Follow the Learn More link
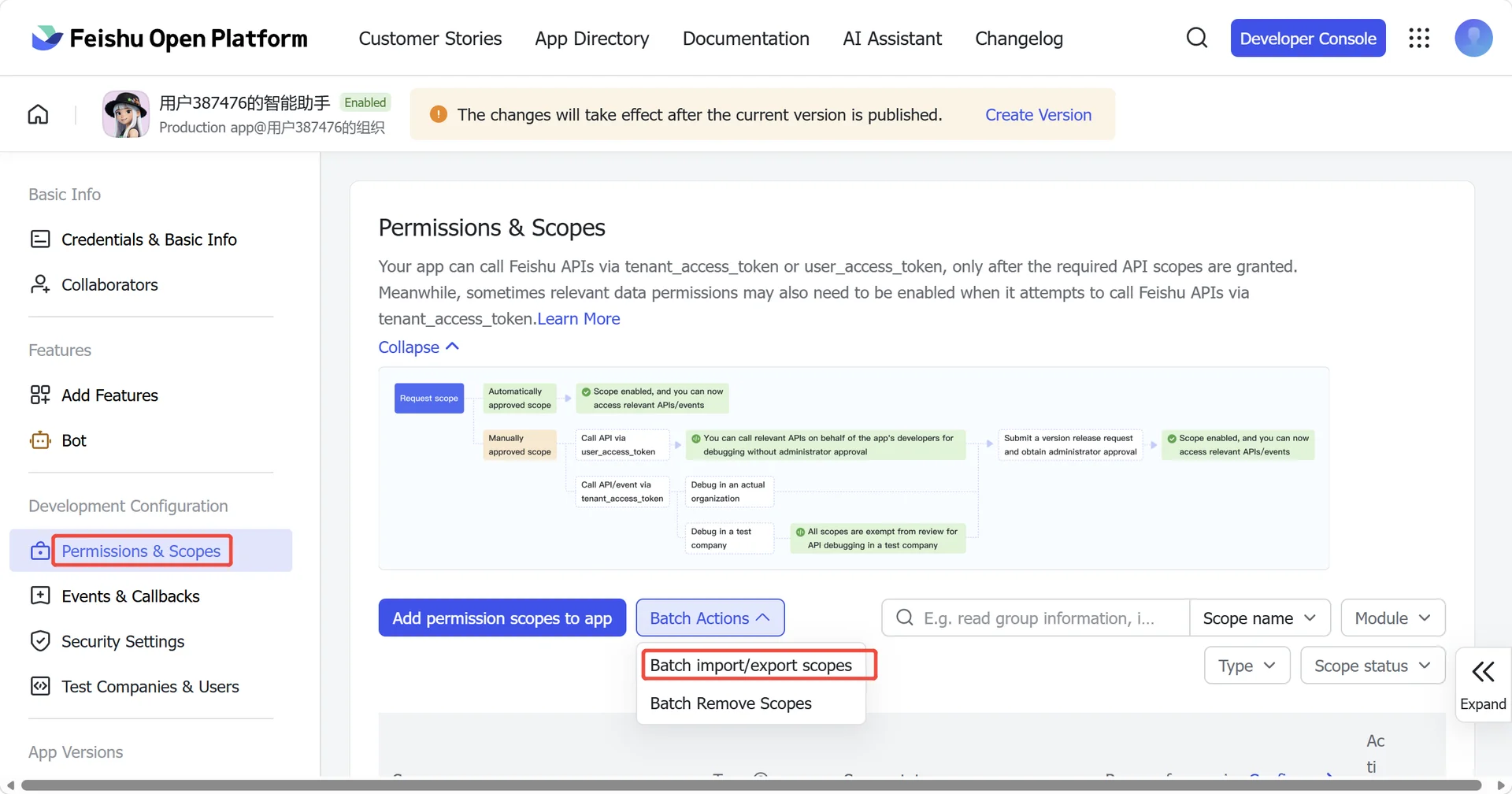 coord(579,319)
